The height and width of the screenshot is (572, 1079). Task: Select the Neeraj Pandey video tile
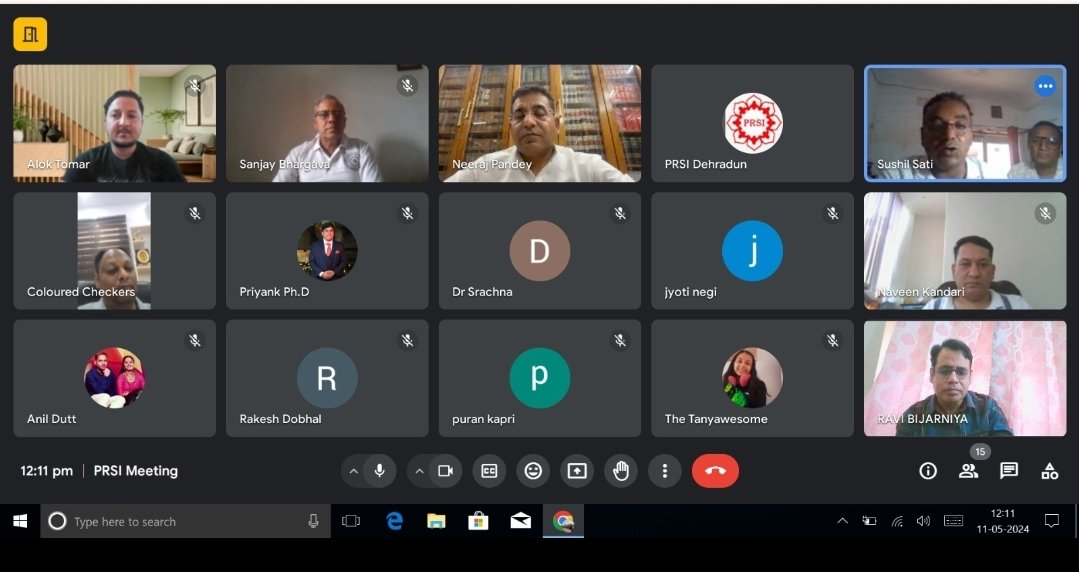click(540, 123)
